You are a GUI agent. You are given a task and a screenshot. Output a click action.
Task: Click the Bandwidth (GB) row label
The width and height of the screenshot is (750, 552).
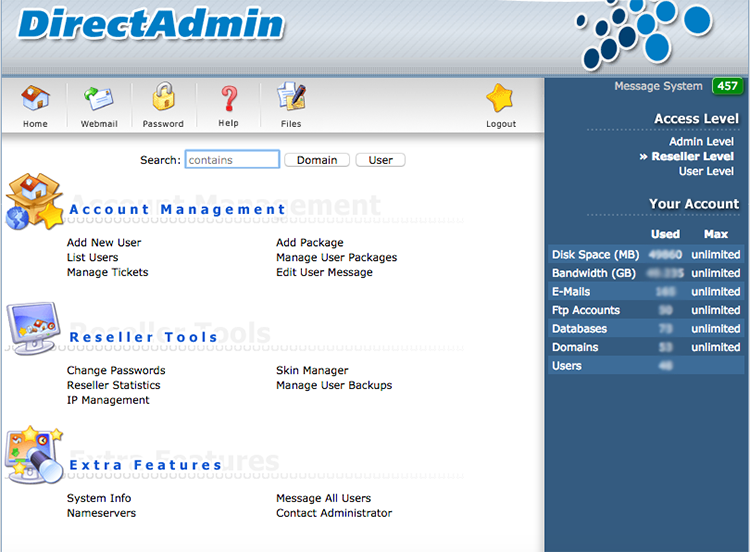click(594, 273)
